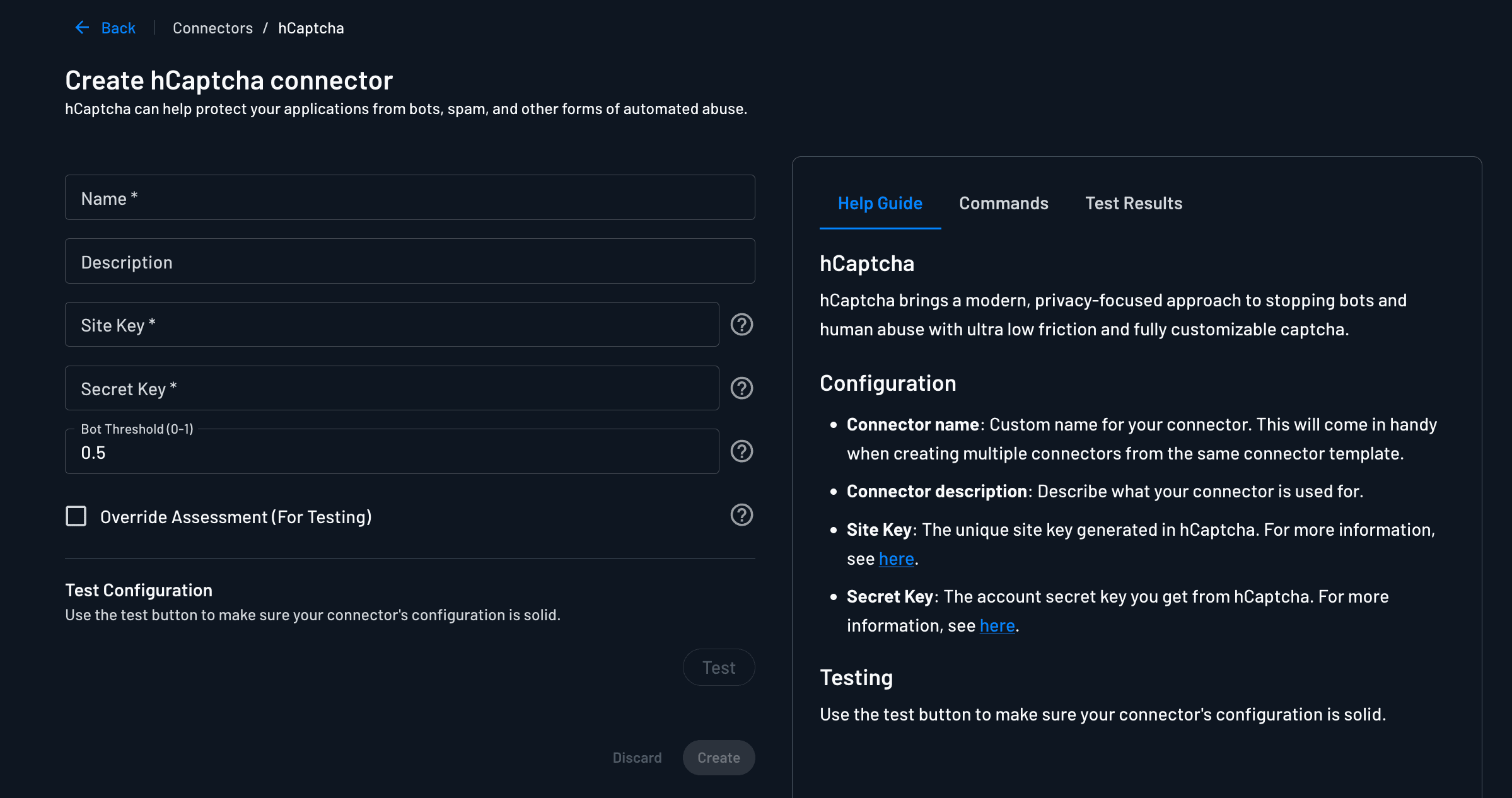
Task: Select the Help Guide tab
Action: (880, 203)
